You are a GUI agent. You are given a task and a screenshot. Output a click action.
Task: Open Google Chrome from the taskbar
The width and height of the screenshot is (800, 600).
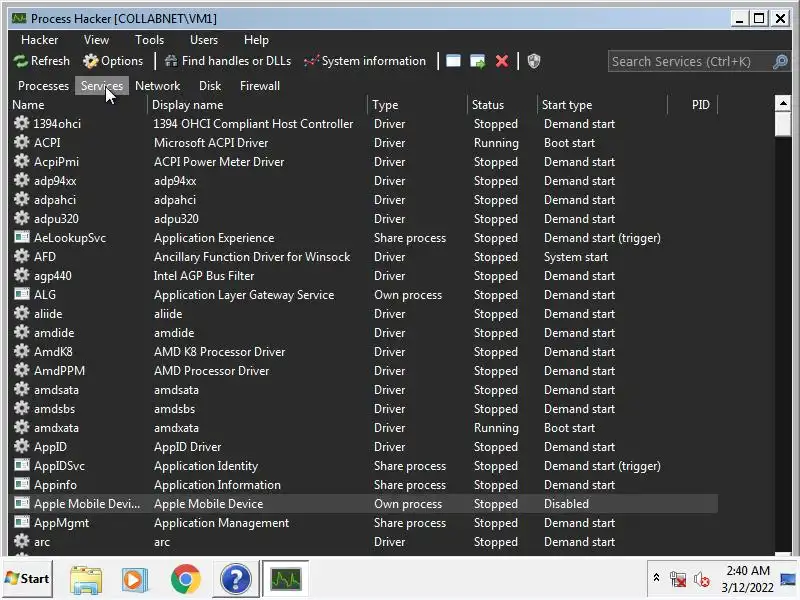coord(185,579)
